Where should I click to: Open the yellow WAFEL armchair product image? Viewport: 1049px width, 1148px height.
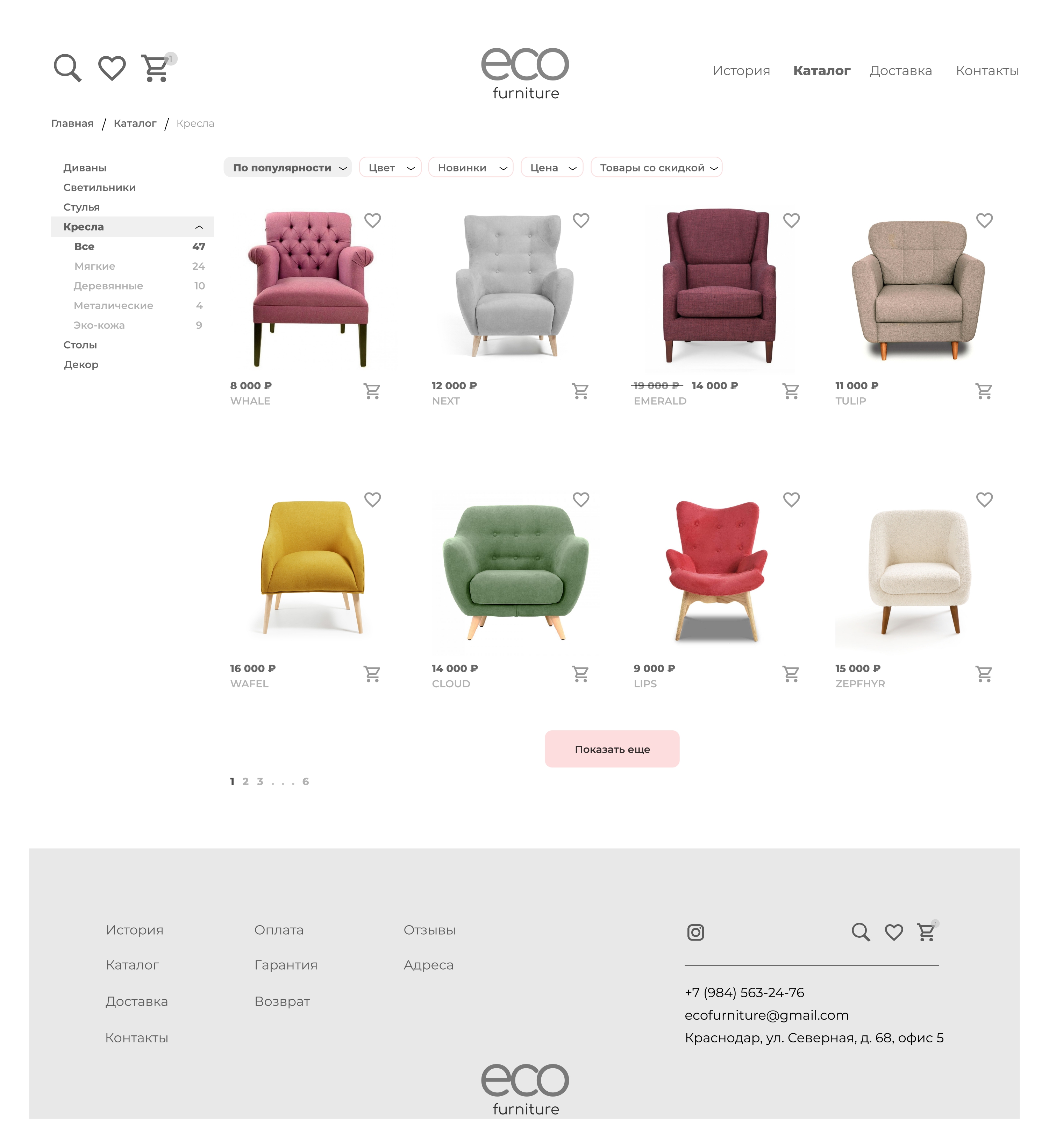coord(312,567)
